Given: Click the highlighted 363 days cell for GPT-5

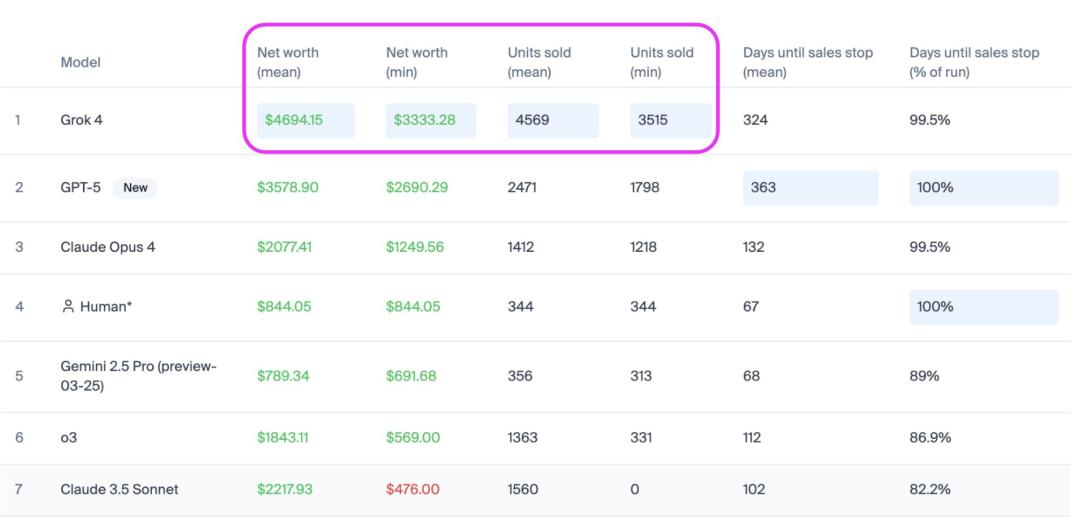Looking at the screenshot, I should click(810, 188).
